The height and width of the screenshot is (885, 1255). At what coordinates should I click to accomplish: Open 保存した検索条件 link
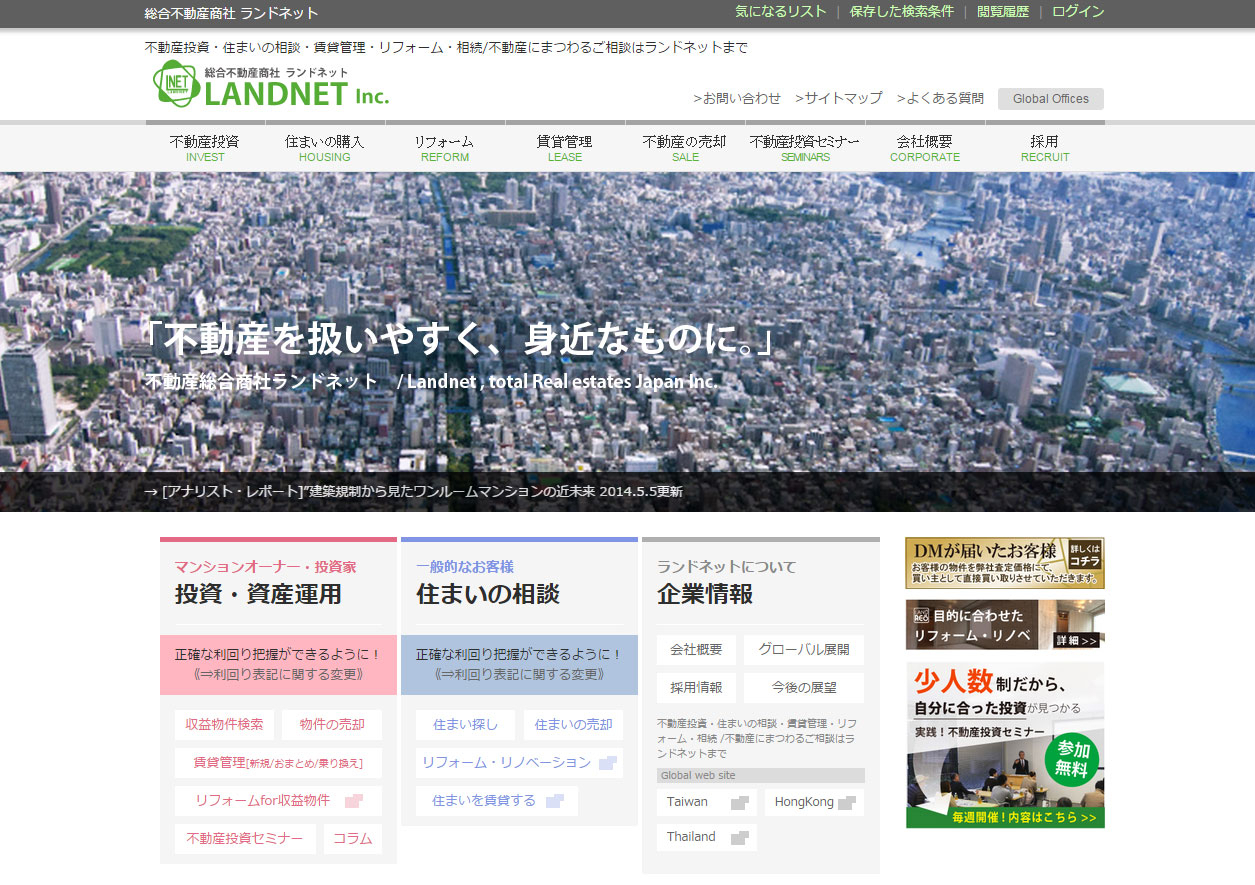point(902,12)
